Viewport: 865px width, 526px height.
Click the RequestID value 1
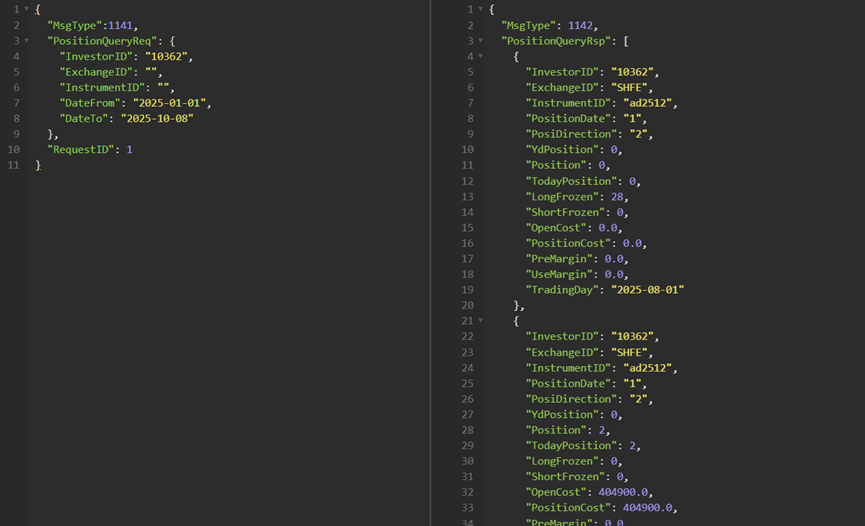point(129,149)
